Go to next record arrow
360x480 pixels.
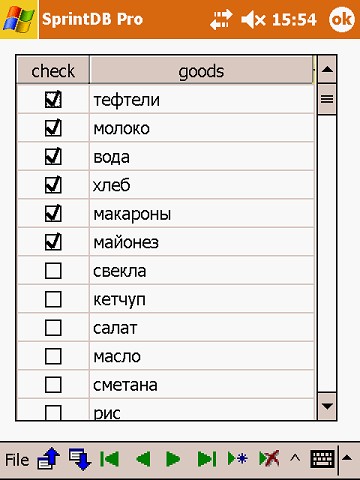173,459
